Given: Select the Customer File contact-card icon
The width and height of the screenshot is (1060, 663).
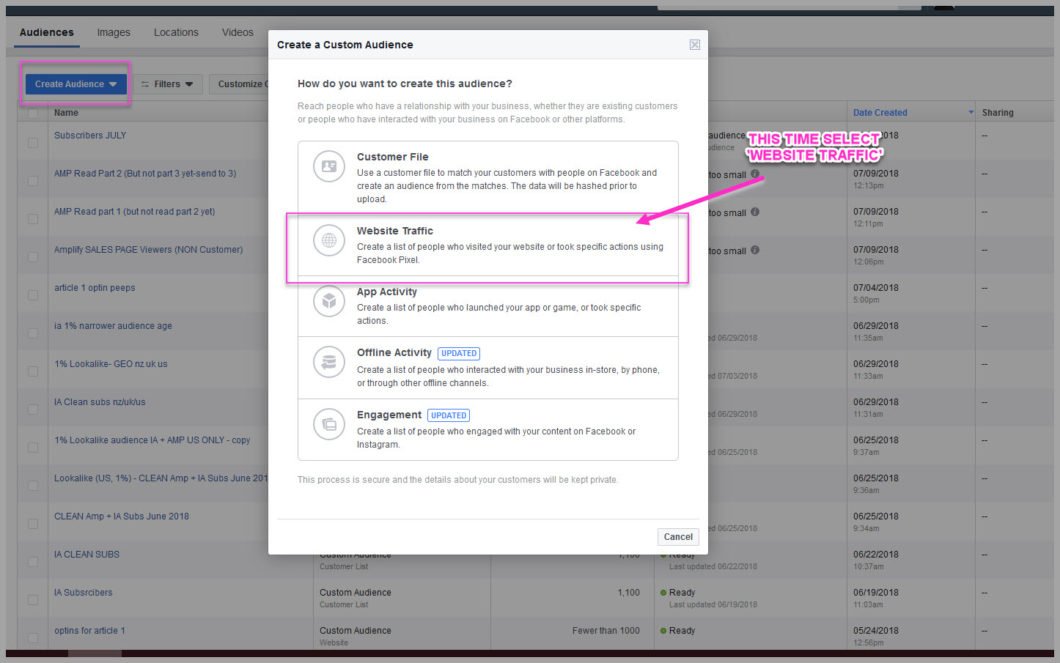Looking at the screenshot, I should (x=329, y=166).
